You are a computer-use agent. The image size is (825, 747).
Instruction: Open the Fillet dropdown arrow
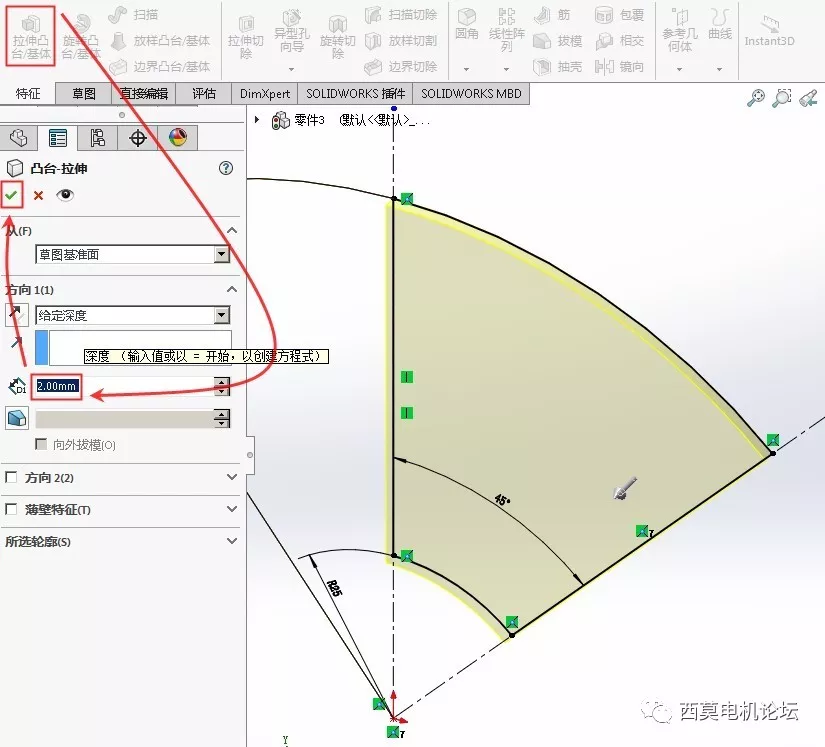[466, 69]
